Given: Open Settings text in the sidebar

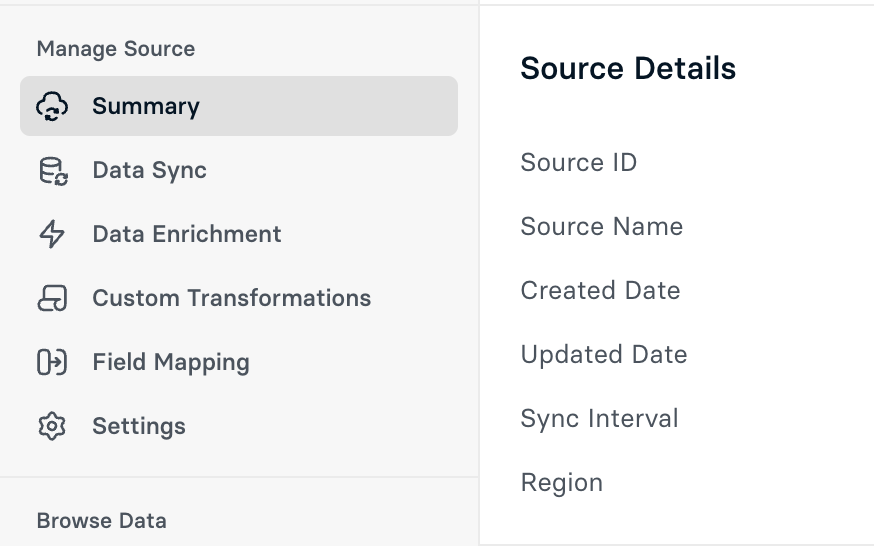Looking at the screenshot, I should (x=139, y=426).
